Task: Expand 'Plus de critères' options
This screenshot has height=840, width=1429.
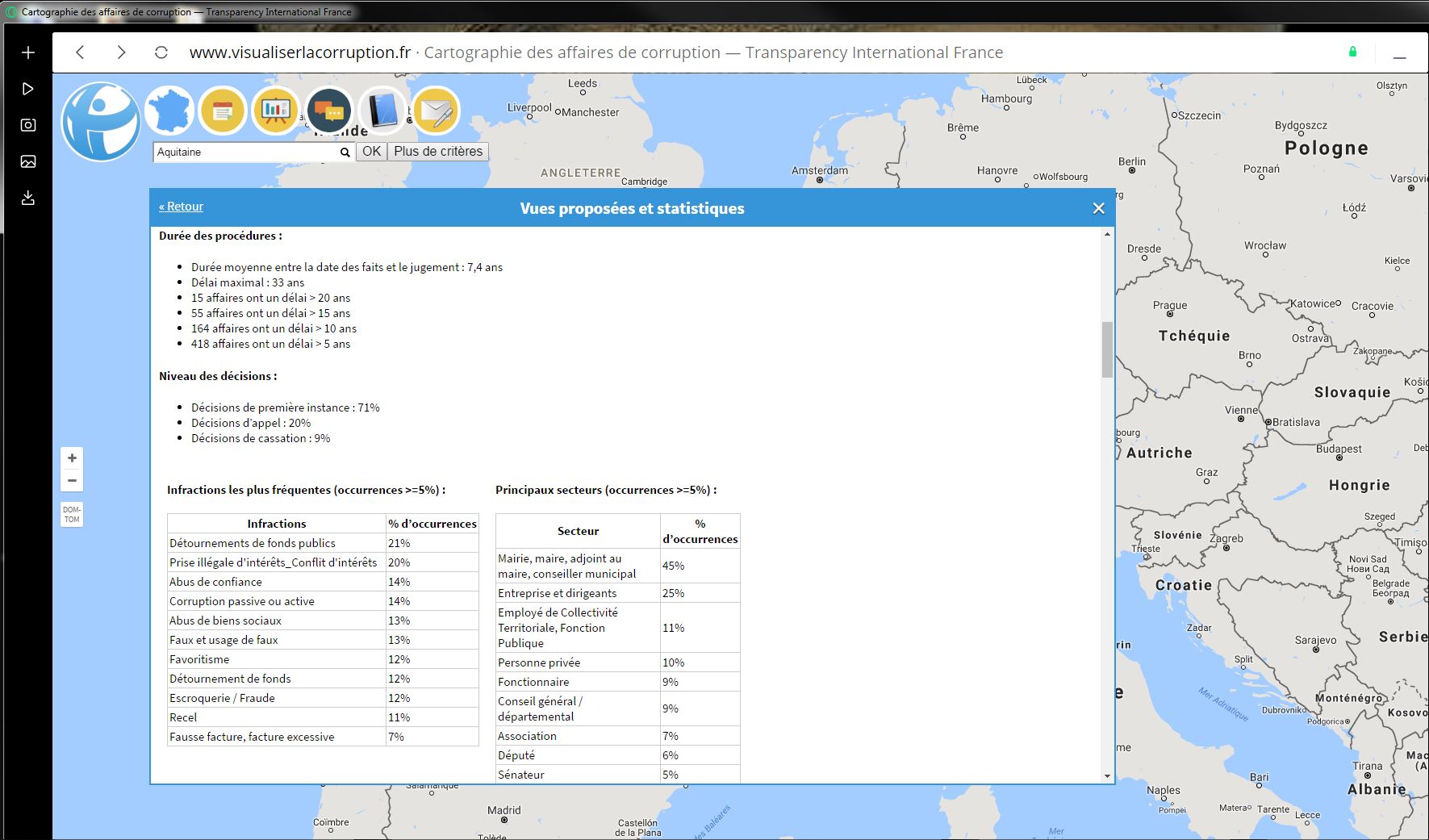Action: click(x=438, y=152)
